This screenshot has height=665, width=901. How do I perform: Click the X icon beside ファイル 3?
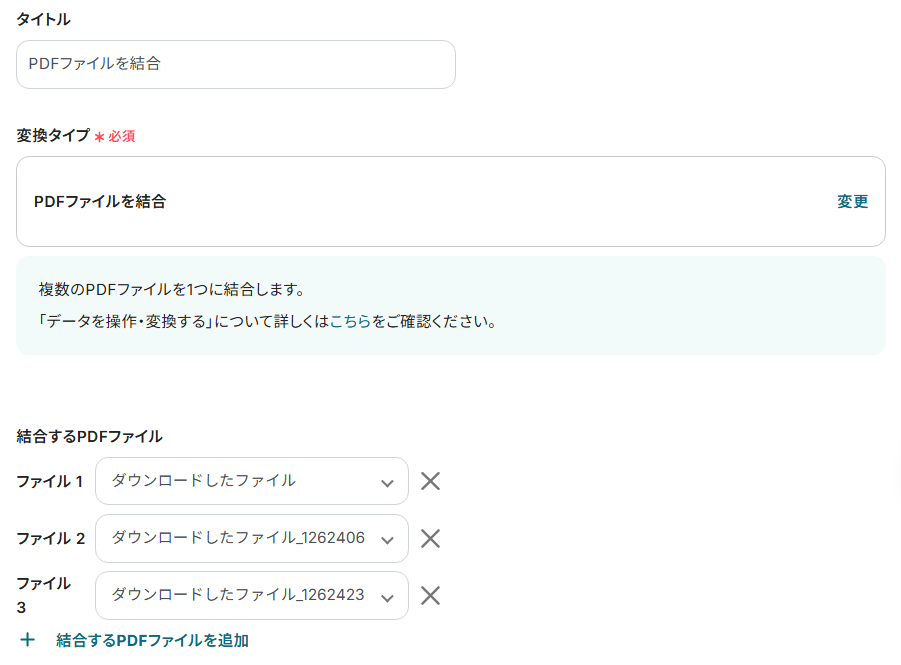430,595
